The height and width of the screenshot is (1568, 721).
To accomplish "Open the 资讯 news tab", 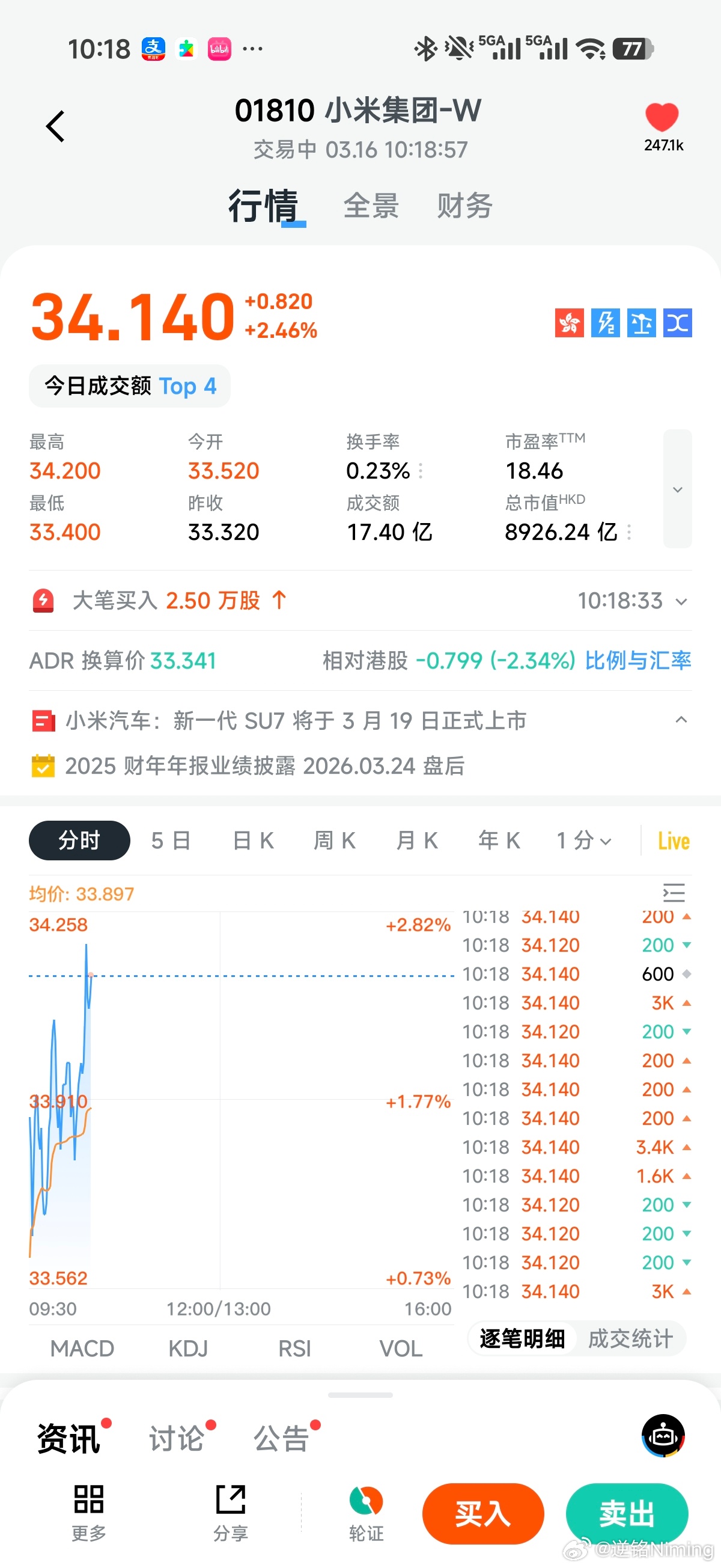I will coord(68,1439).
